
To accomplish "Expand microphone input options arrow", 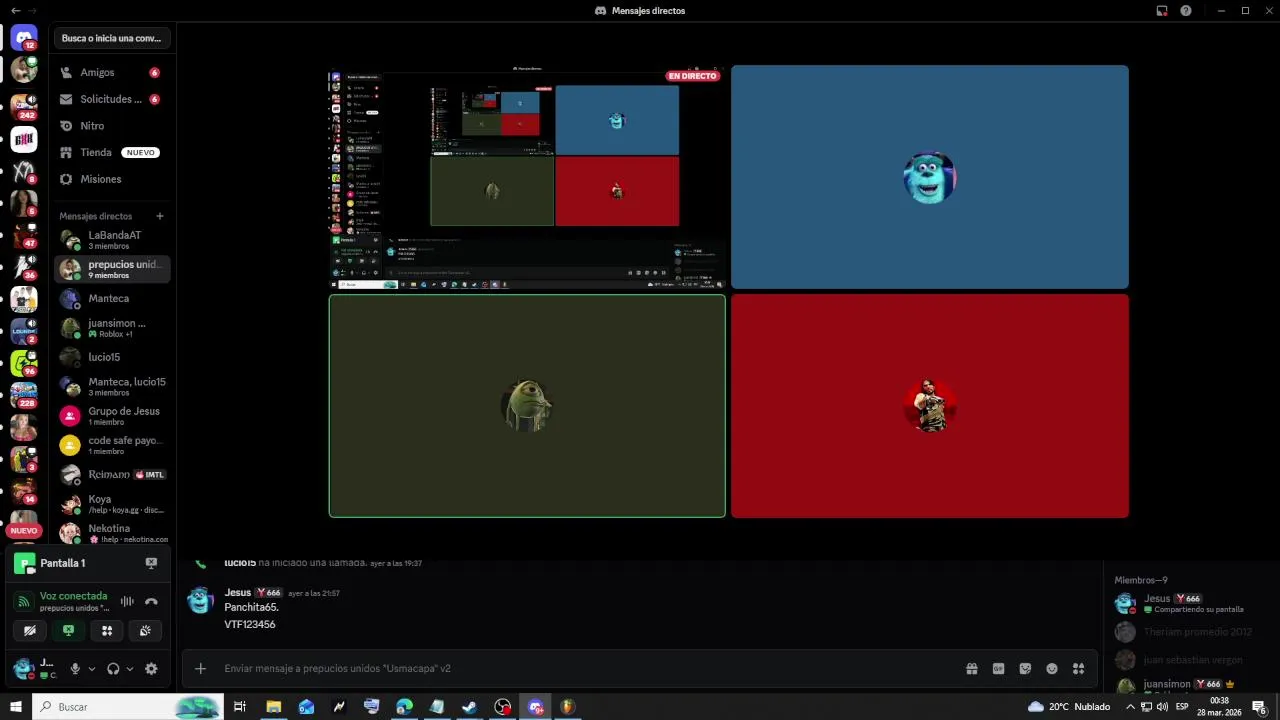I will (x=92, y=669).
